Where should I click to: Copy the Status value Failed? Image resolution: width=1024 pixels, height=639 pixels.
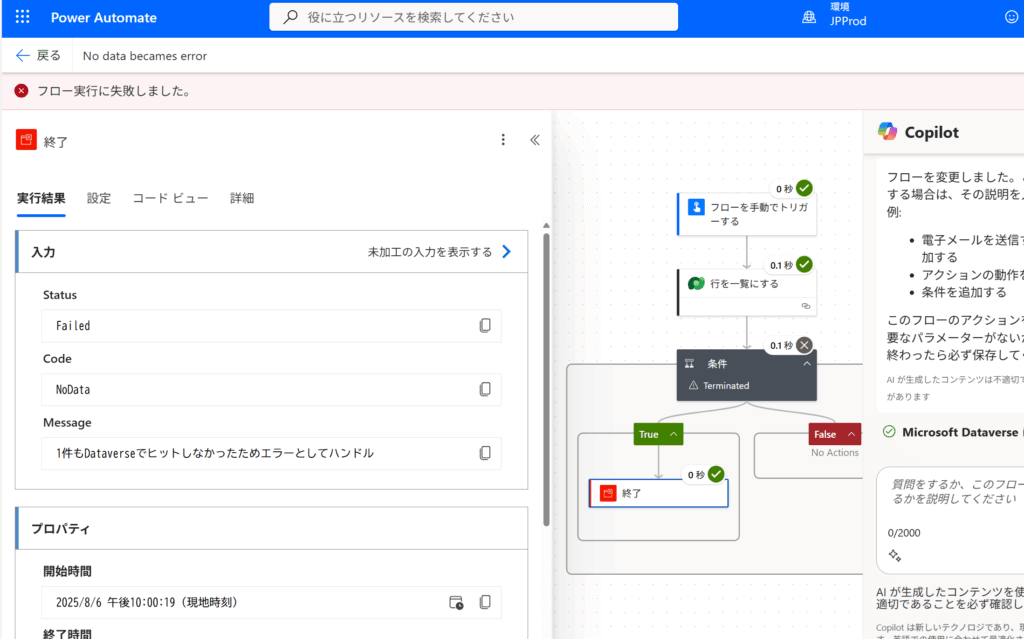pos(485,326)
